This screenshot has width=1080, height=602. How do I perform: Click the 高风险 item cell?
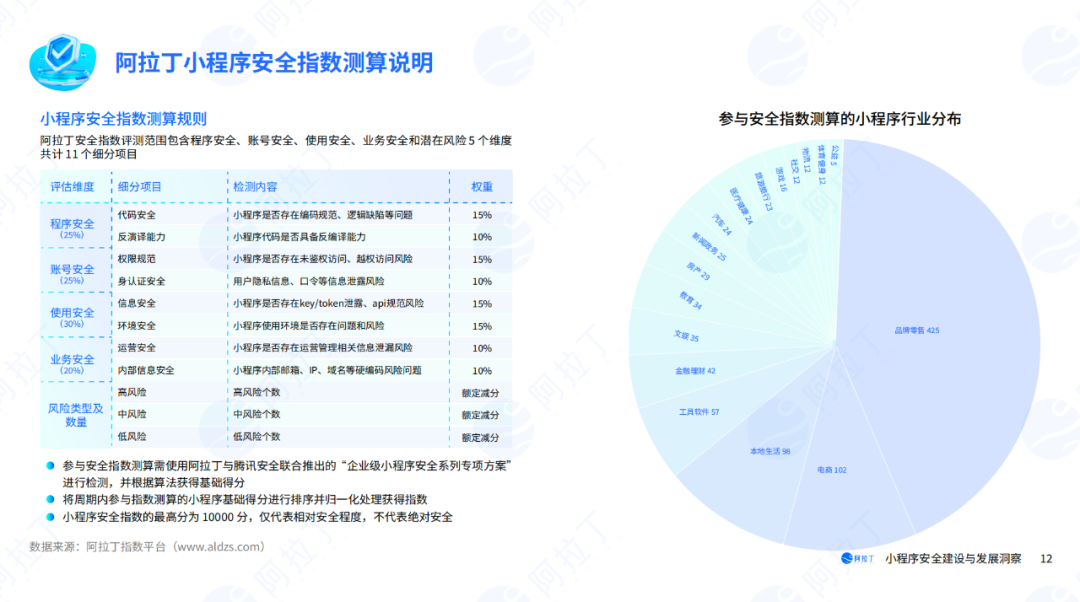(x=132, y=392)
